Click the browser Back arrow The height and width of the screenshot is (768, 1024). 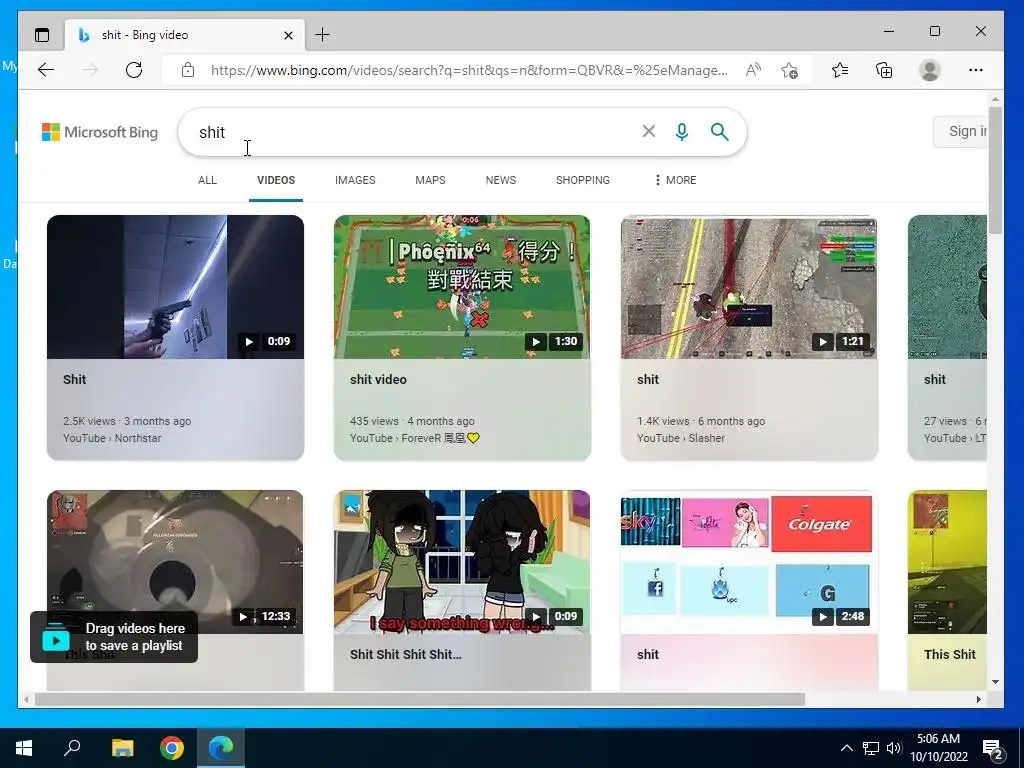tap(46, 70)
